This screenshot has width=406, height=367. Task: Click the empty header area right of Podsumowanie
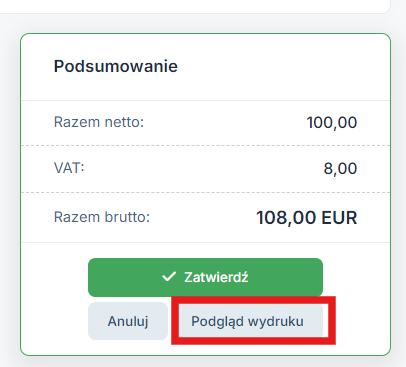pyautogui.click(x=283, y=66)
